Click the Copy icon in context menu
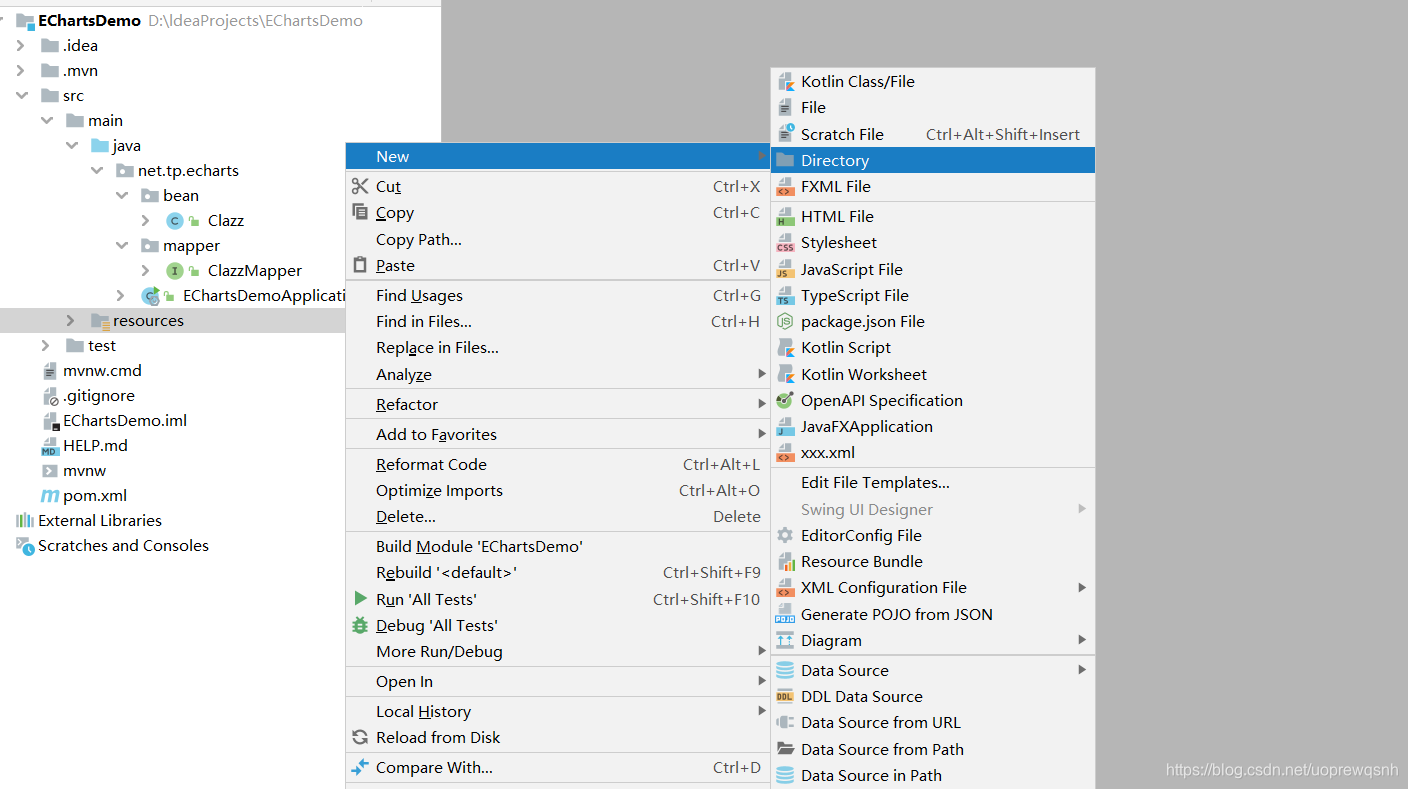Screen dimensions: 1408x789 click(x=360, y=212)
